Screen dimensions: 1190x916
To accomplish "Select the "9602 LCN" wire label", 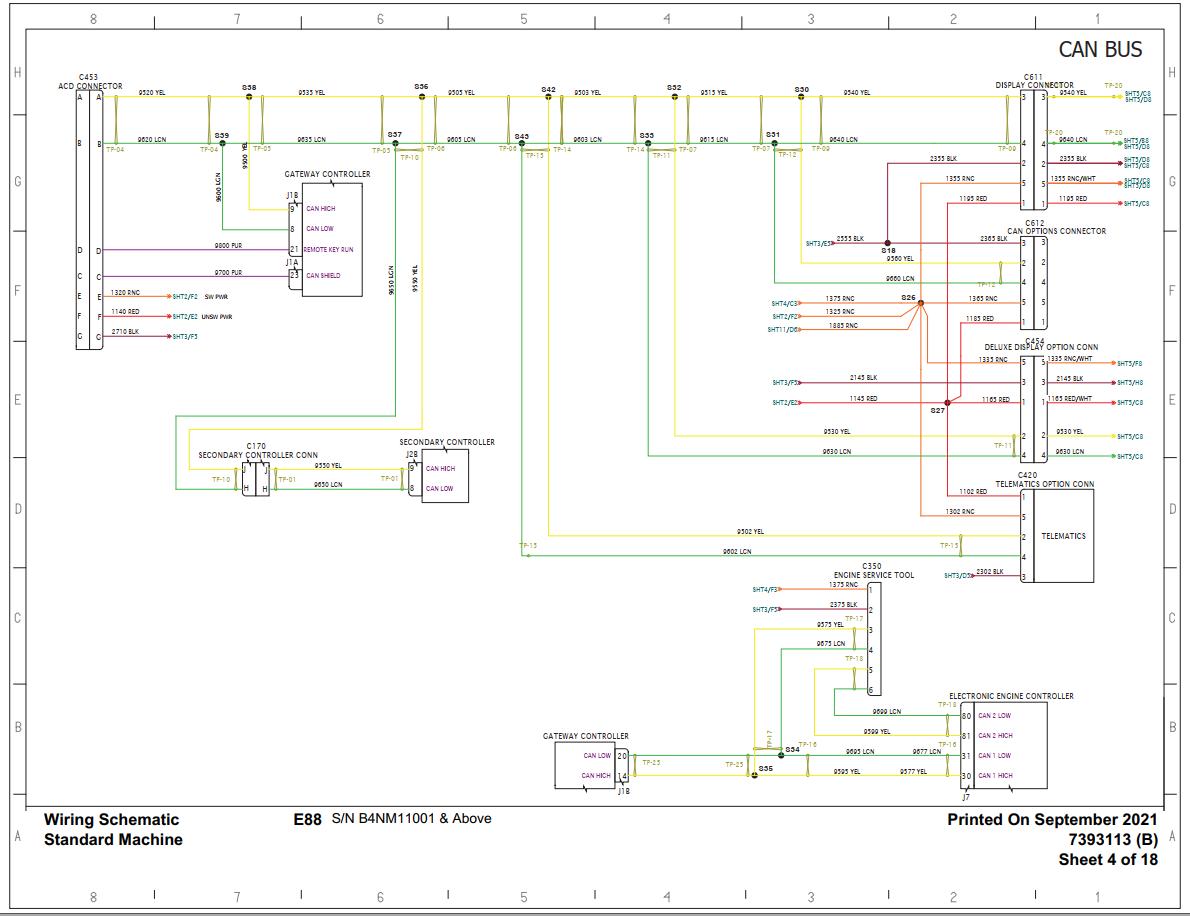I will pyautogui.click(x=737, y=552).
